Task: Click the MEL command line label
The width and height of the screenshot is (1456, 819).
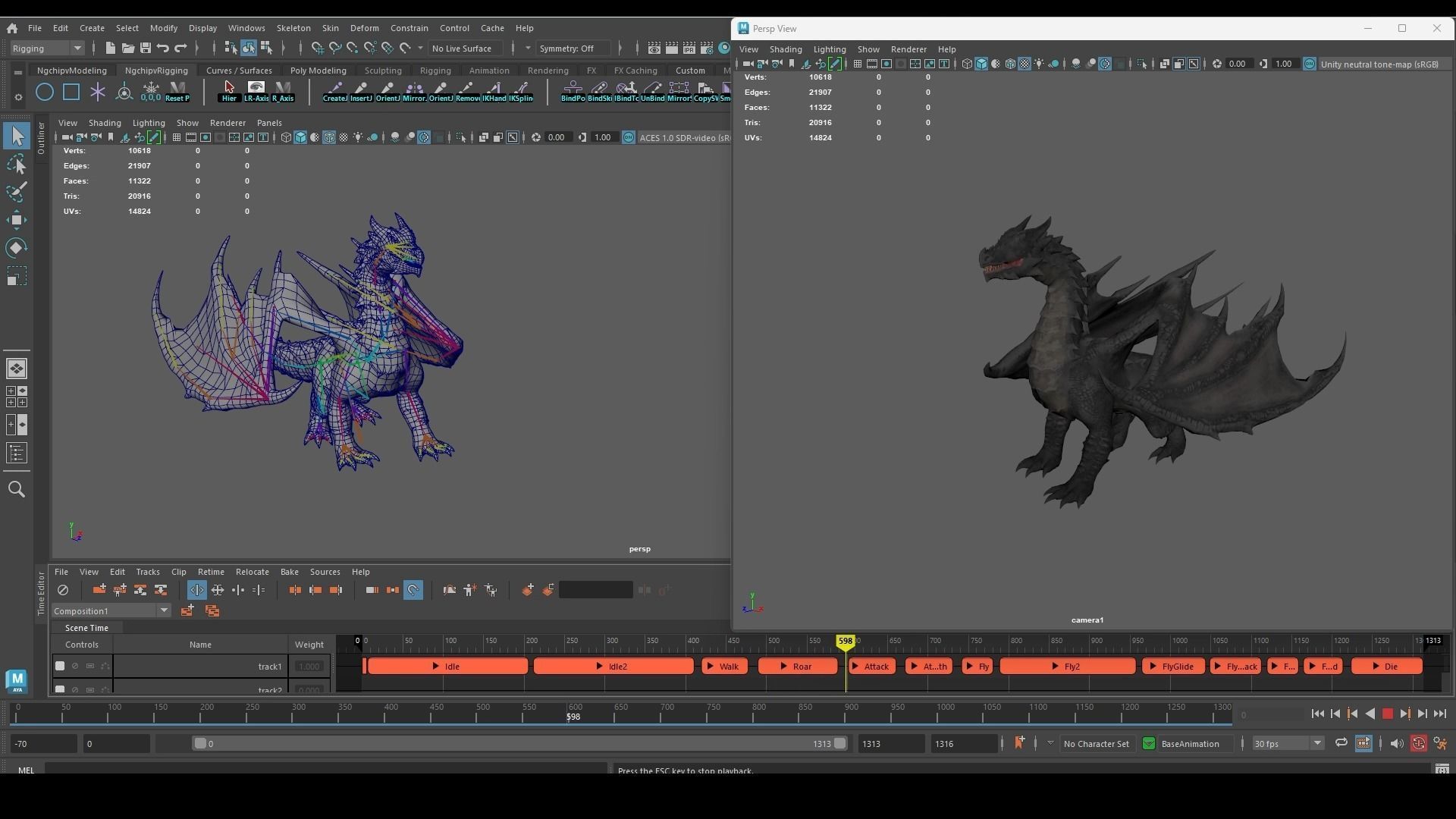Action: pos(26,770)
